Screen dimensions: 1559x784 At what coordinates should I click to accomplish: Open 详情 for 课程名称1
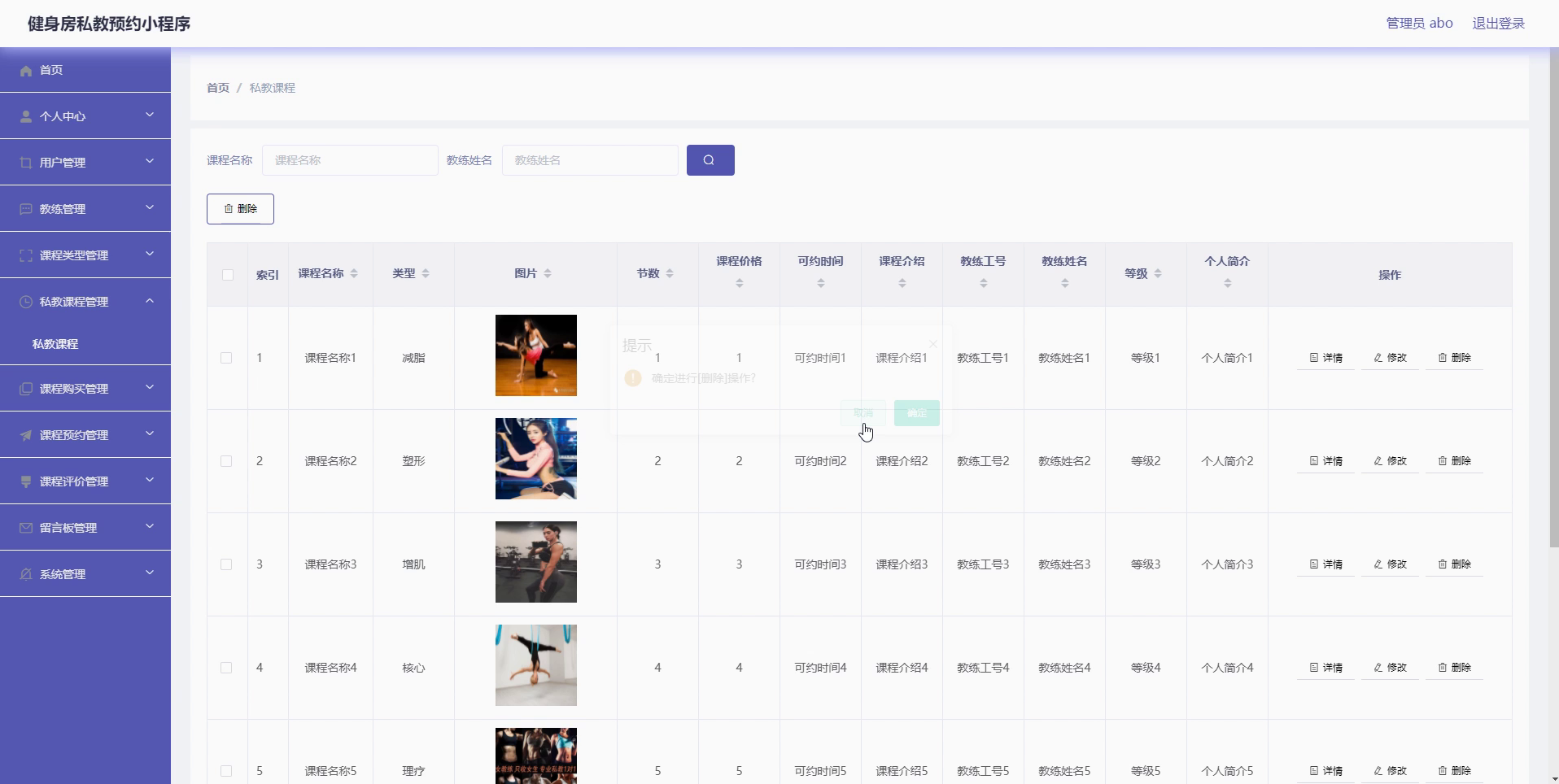pyautogui.click(x=1325, y=358)
